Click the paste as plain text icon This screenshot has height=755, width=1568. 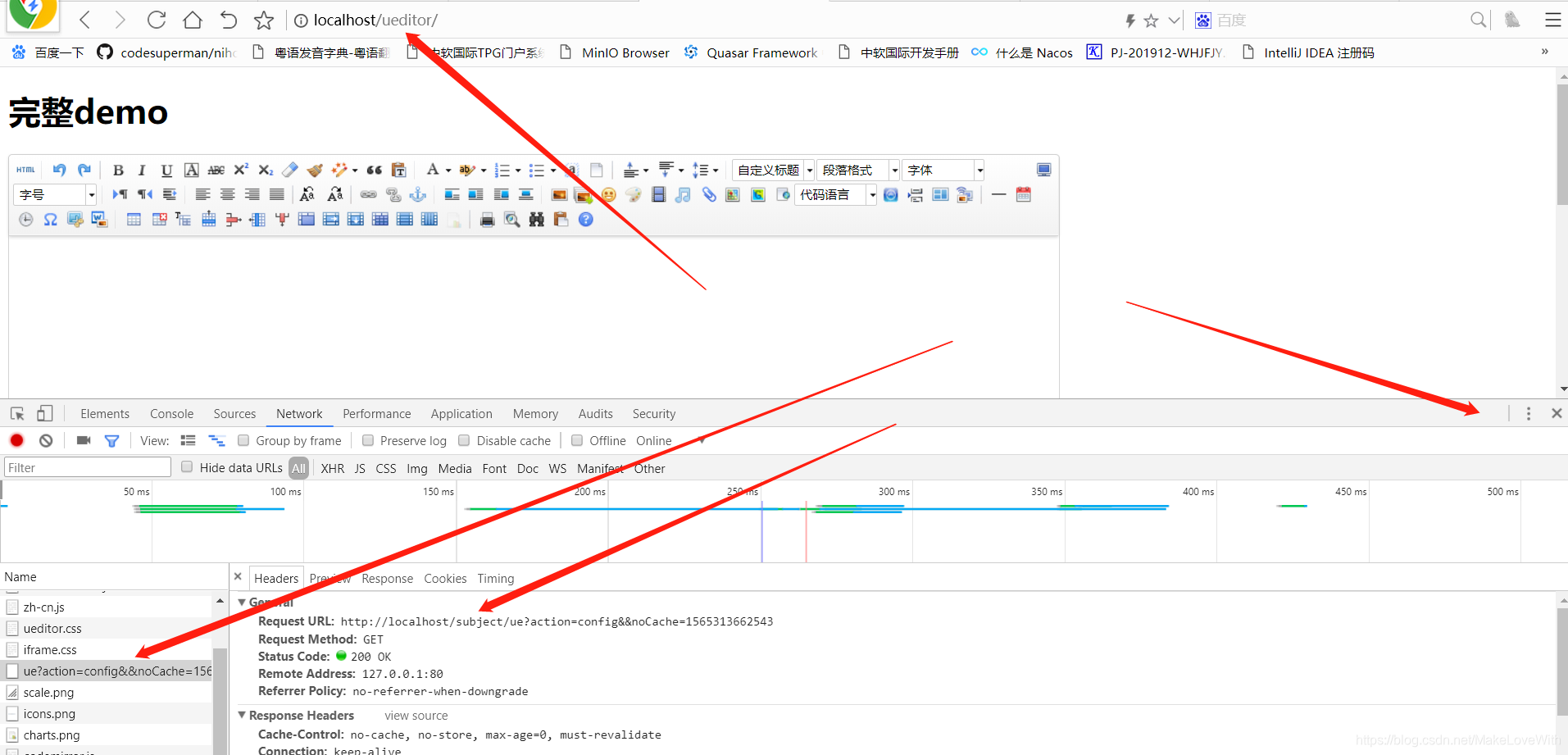click(398, 170)
